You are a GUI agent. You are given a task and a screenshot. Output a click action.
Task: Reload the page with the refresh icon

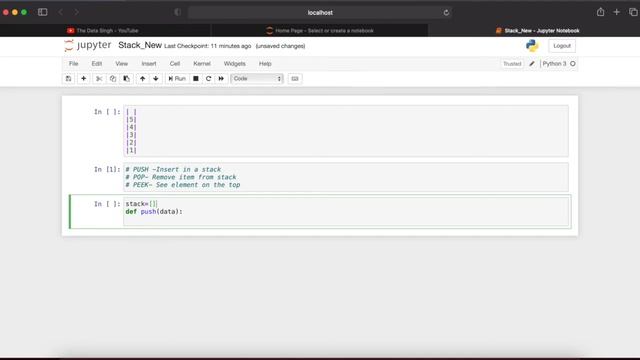[x=446, y=13]
